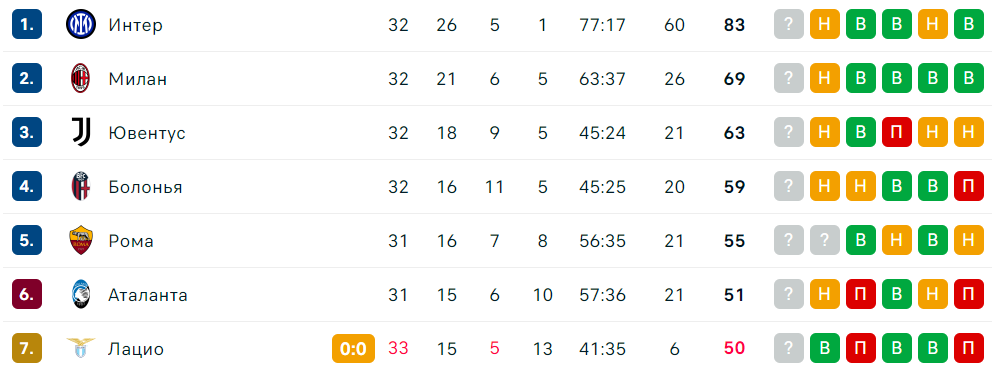
Task: Click the gold position badge 7.
Action: point(27,348)
